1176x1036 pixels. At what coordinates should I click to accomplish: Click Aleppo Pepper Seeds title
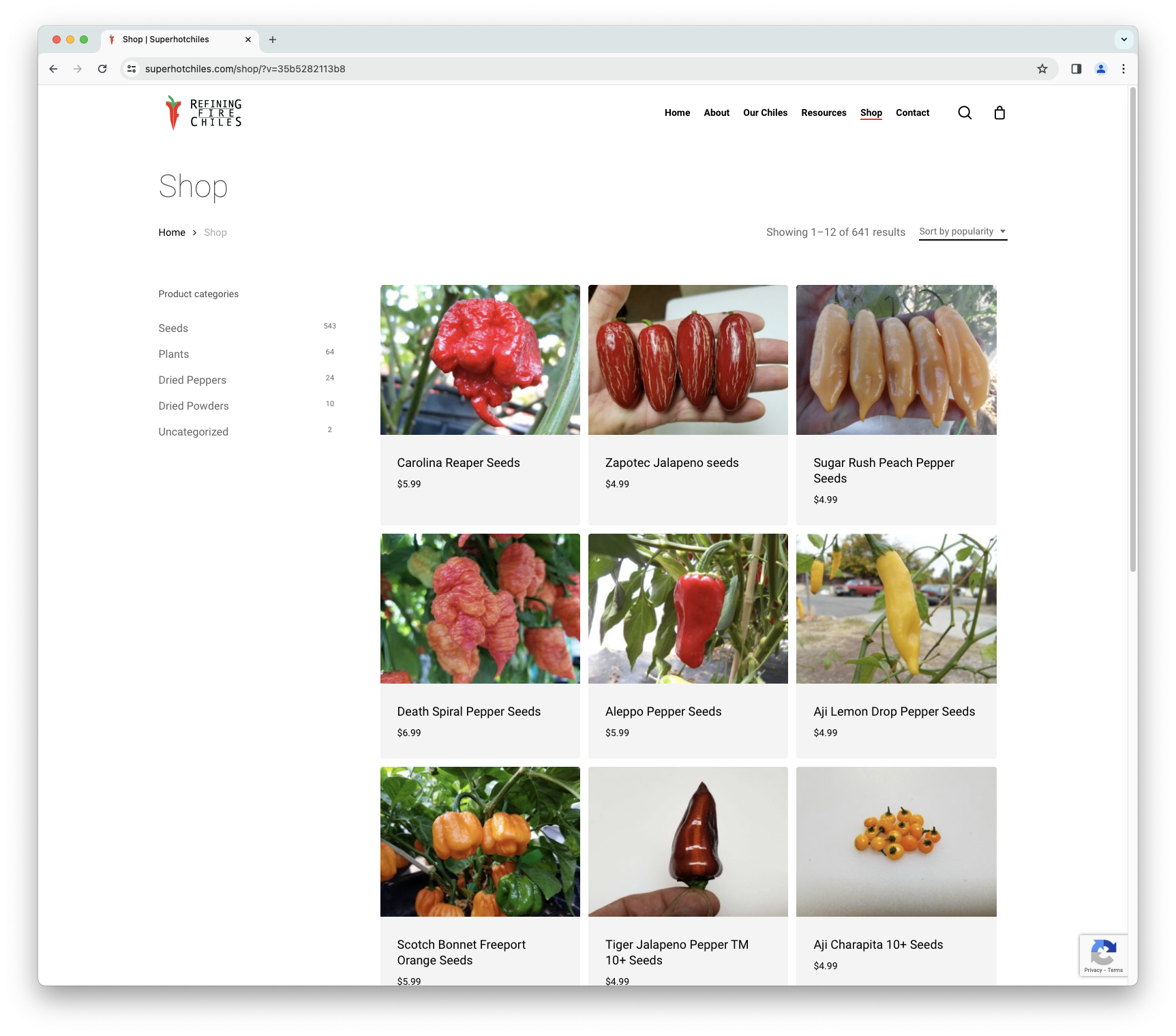click(x=663, y=712)
